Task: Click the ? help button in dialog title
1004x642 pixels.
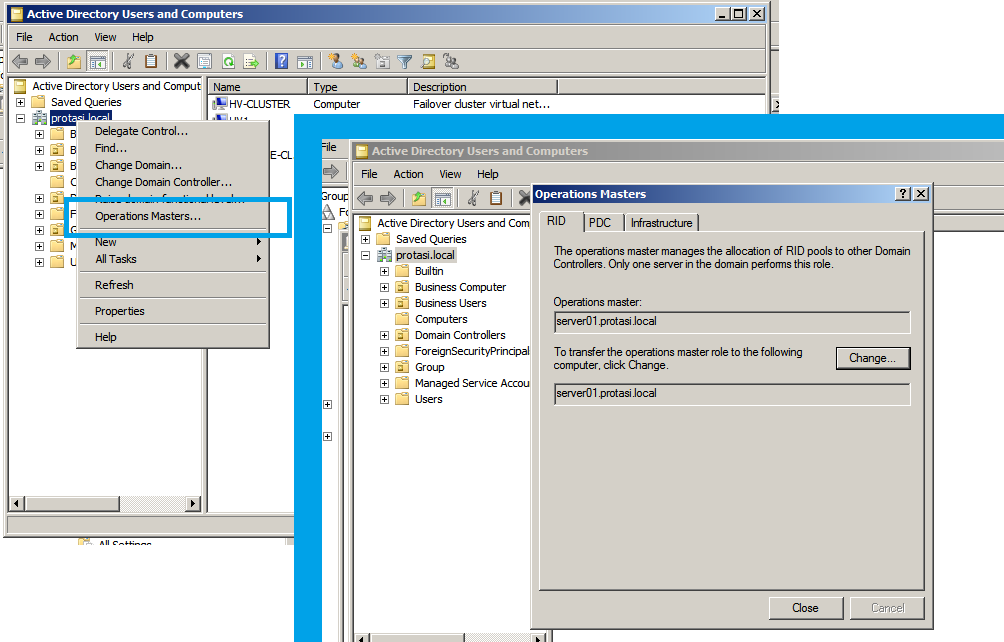Action: pos(902,194)
